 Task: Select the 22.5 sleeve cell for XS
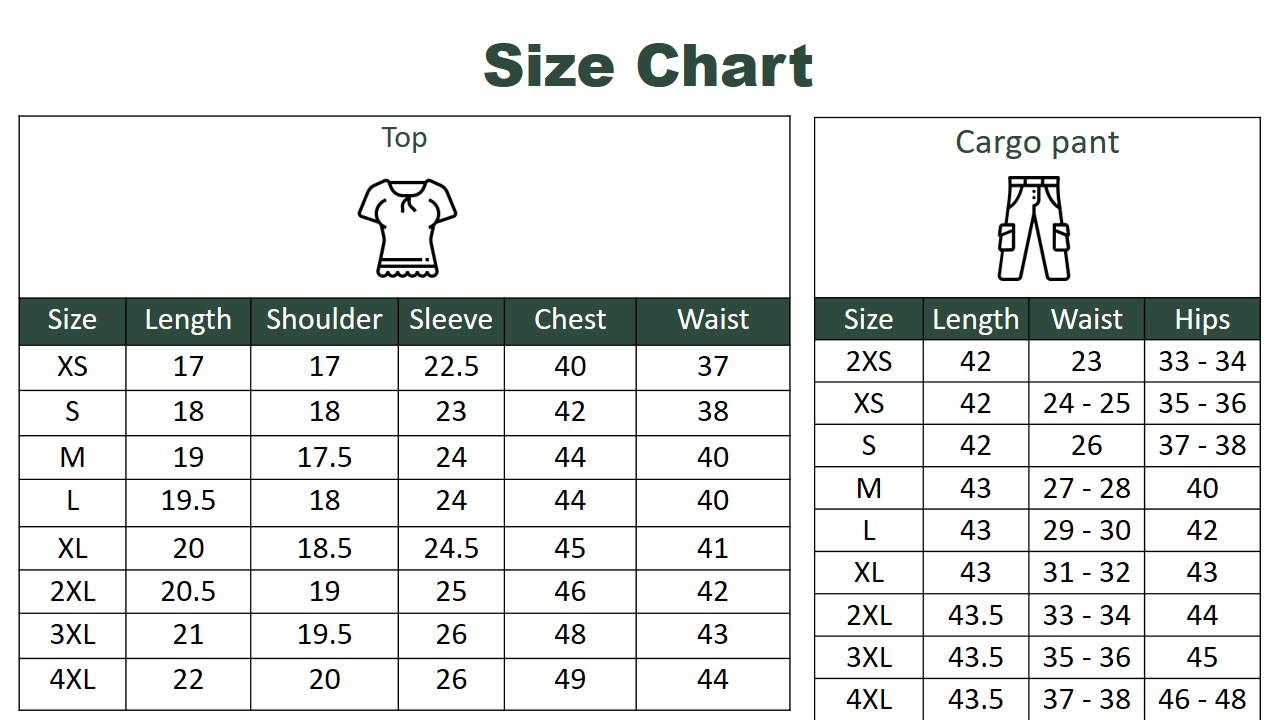pyautogui.click(x=451, y=367)
